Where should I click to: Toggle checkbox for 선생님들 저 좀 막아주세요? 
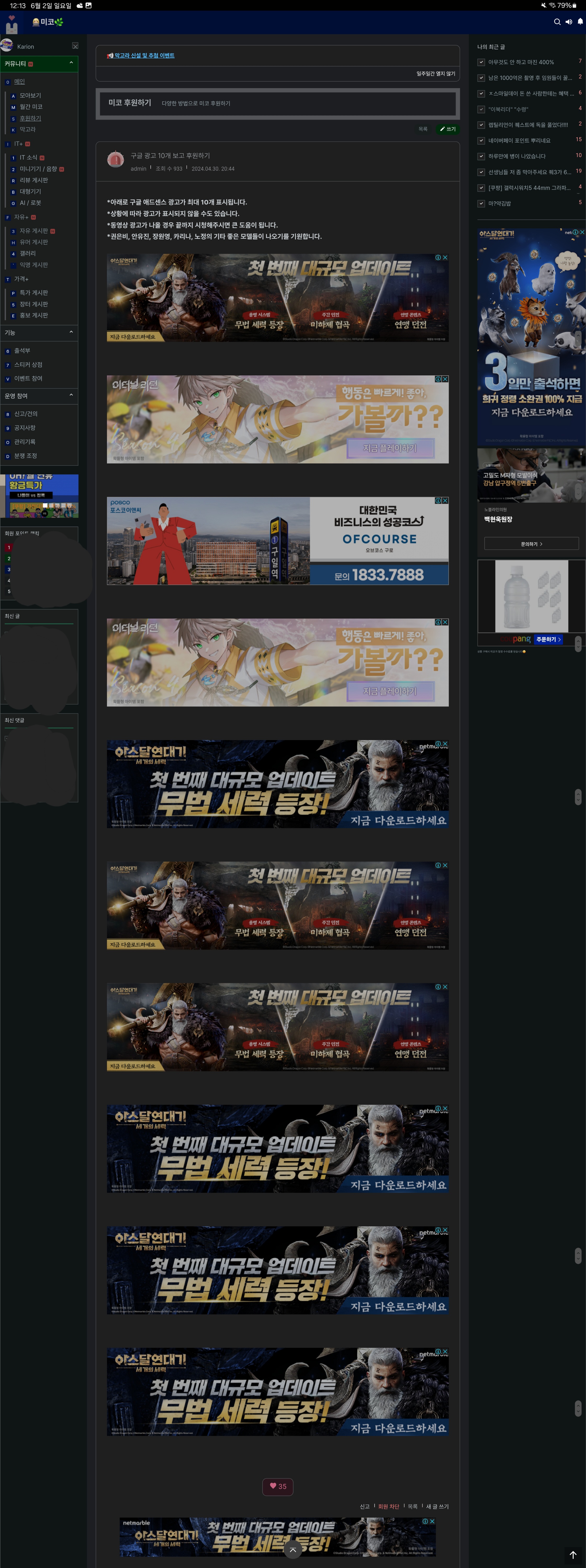(481, 172)
